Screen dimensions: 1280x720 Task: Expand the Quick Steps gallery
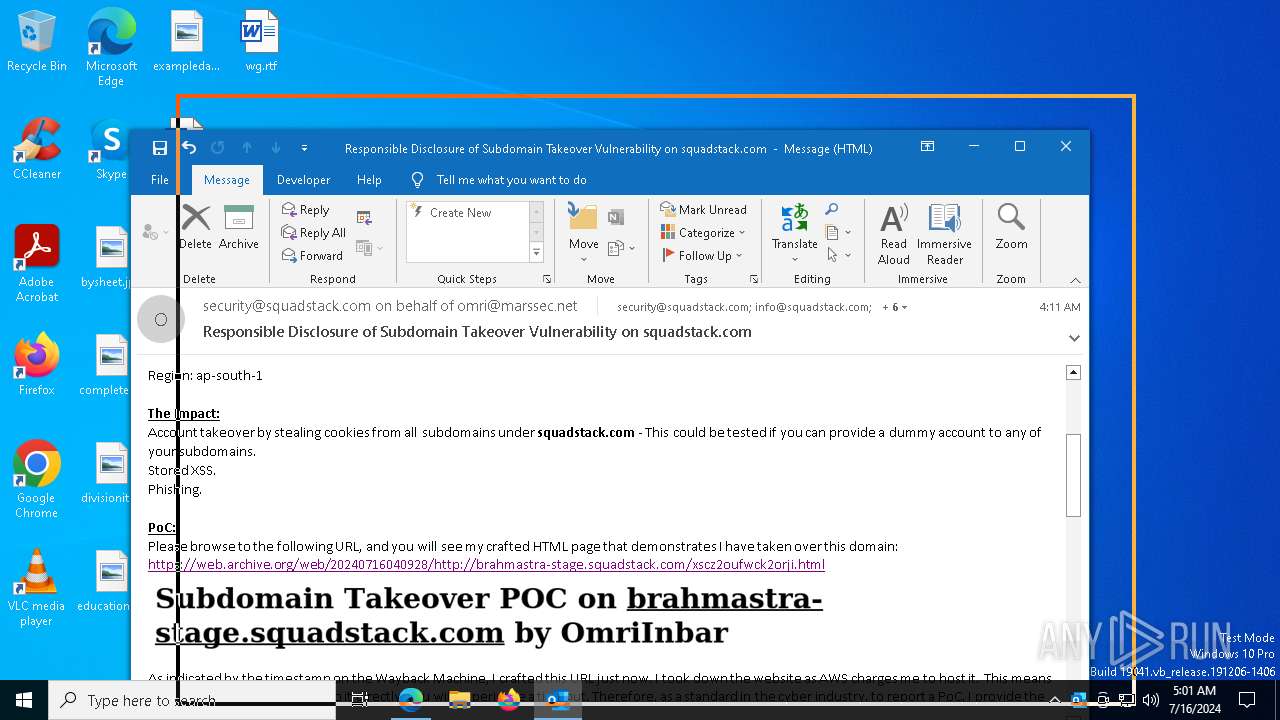click(x=536, y=254)
